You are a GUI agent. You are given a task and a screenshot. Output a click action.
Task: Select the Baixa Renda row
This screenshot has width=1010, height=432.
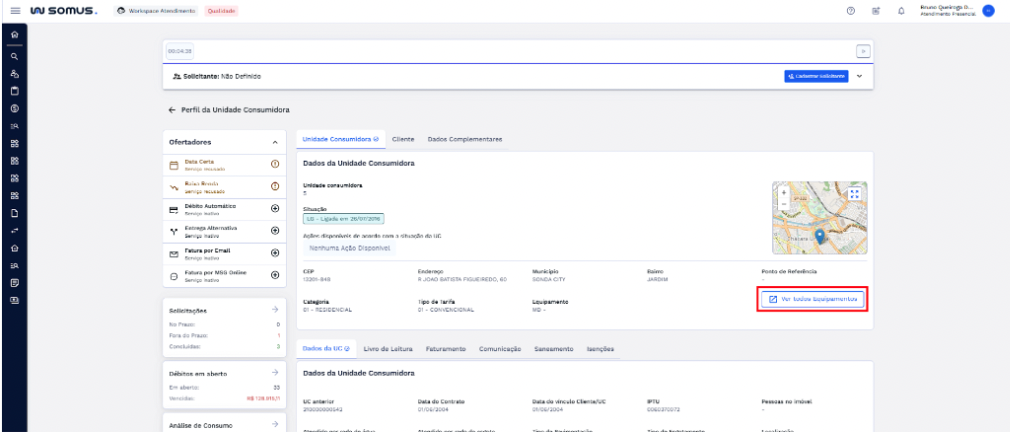pos(224,187)
